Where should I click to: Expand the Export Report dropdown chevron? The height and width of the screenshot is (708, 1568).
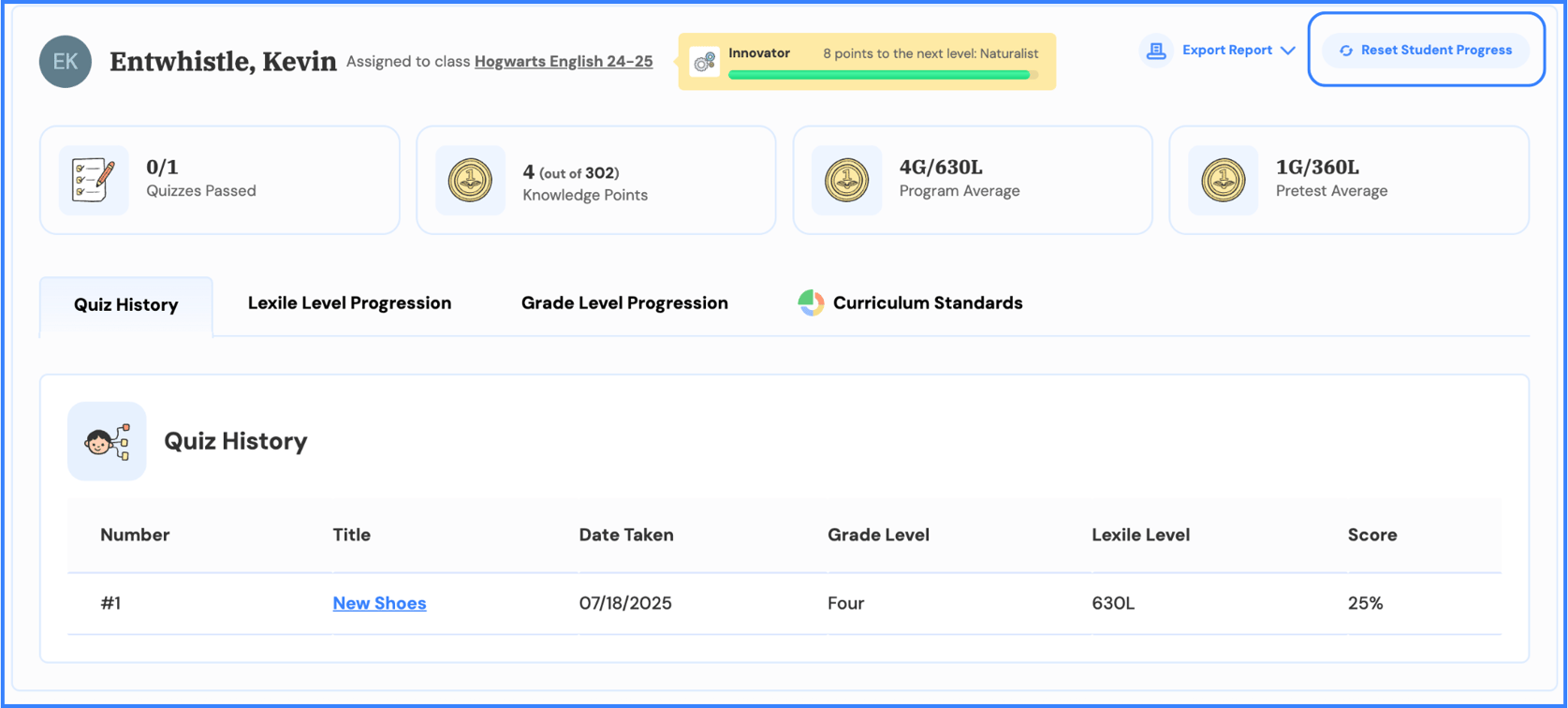pyautogui.click(x=1288, y=51)
